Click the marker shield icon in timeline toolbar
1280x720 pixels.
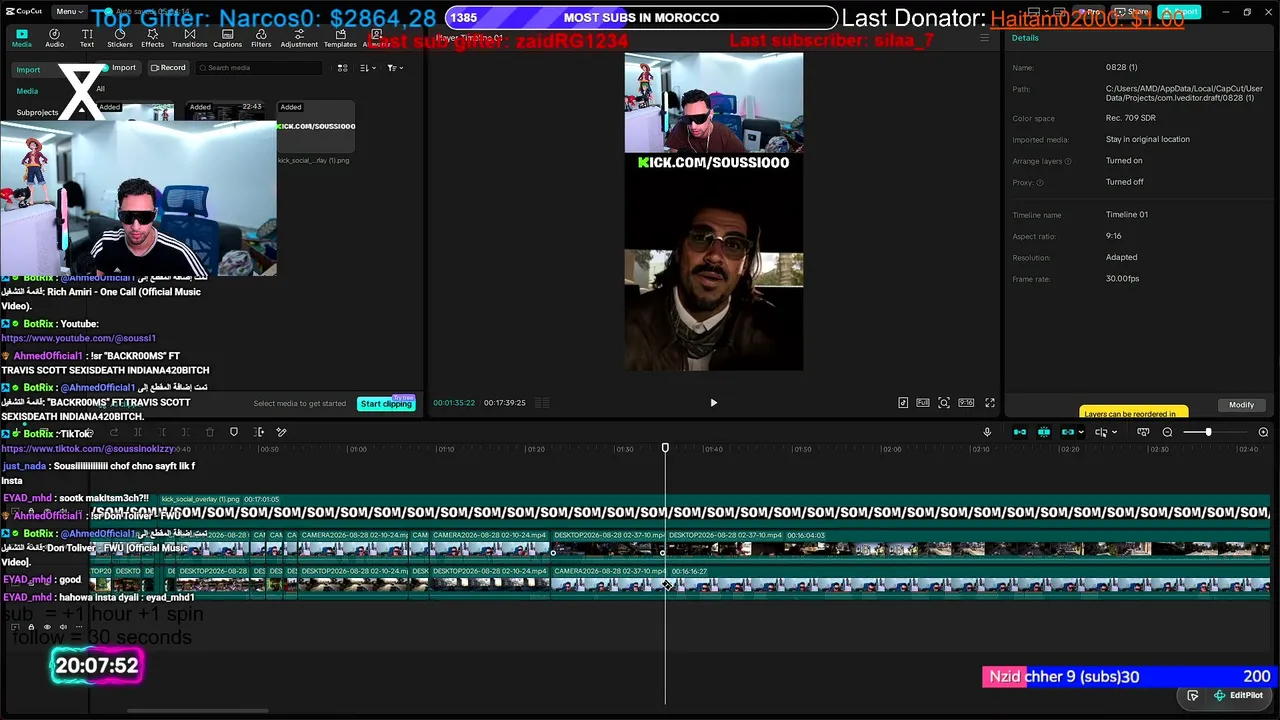coord(234,432)
